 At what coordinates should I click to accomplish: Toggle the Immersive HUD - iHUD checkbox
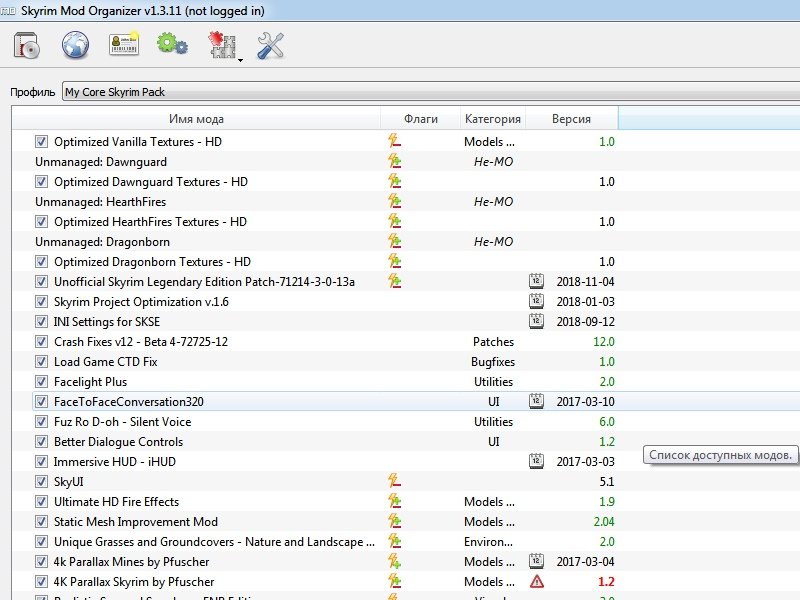(41, 462)
